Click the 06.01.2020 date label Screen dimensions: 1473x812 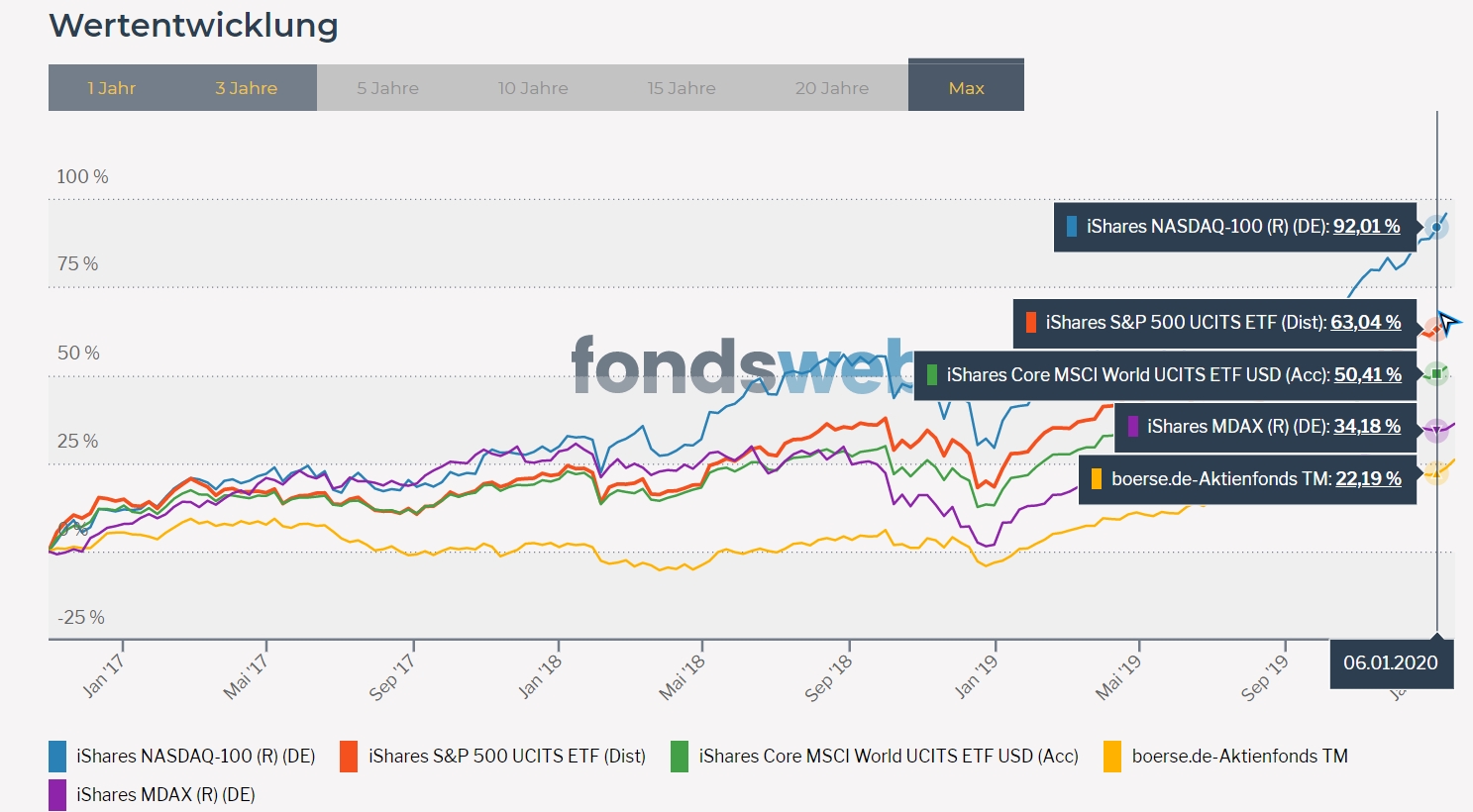1391,662
